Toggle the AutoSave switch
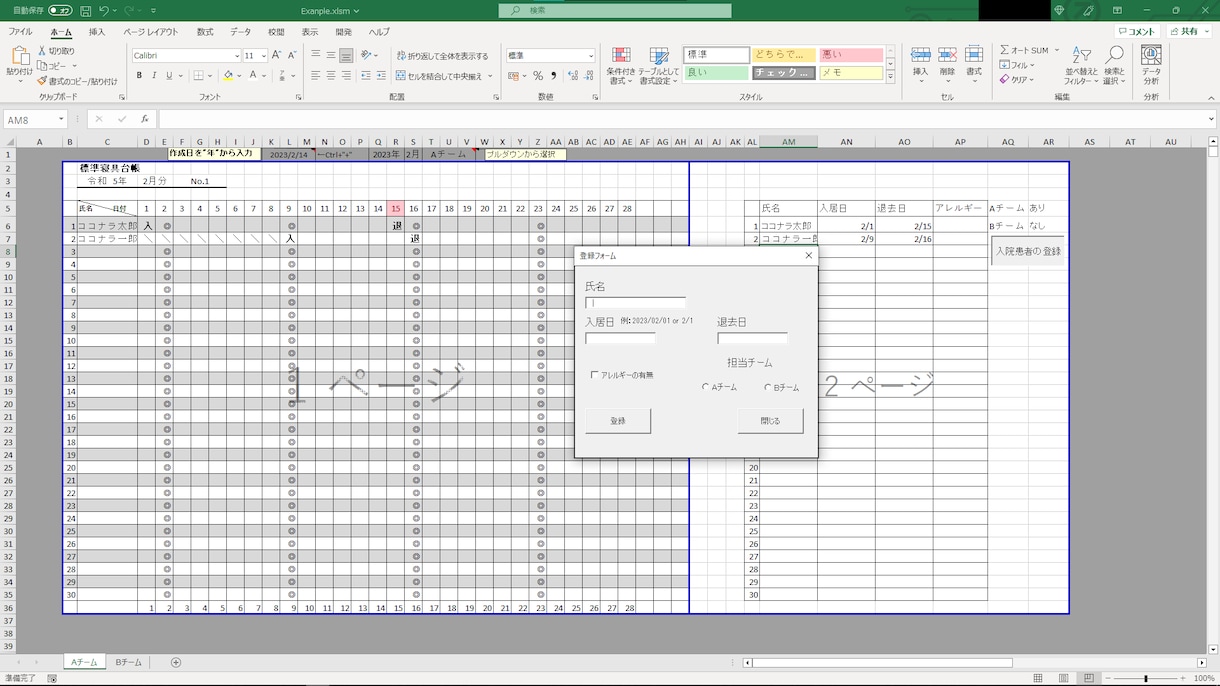Image resolution: width=1220 pixels, height=686 pixels. tap(60, 10)
